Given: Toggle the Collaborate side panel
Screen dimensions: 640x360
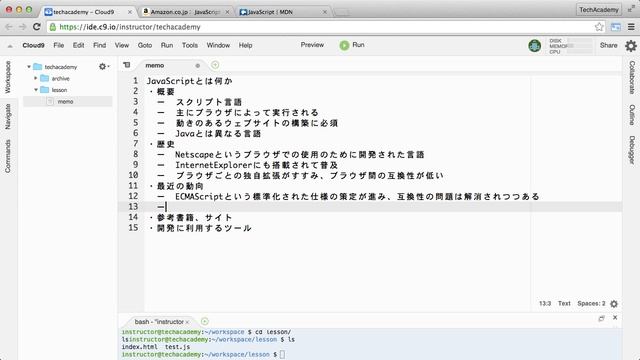Looking at the screenshot, I should 632,78.
